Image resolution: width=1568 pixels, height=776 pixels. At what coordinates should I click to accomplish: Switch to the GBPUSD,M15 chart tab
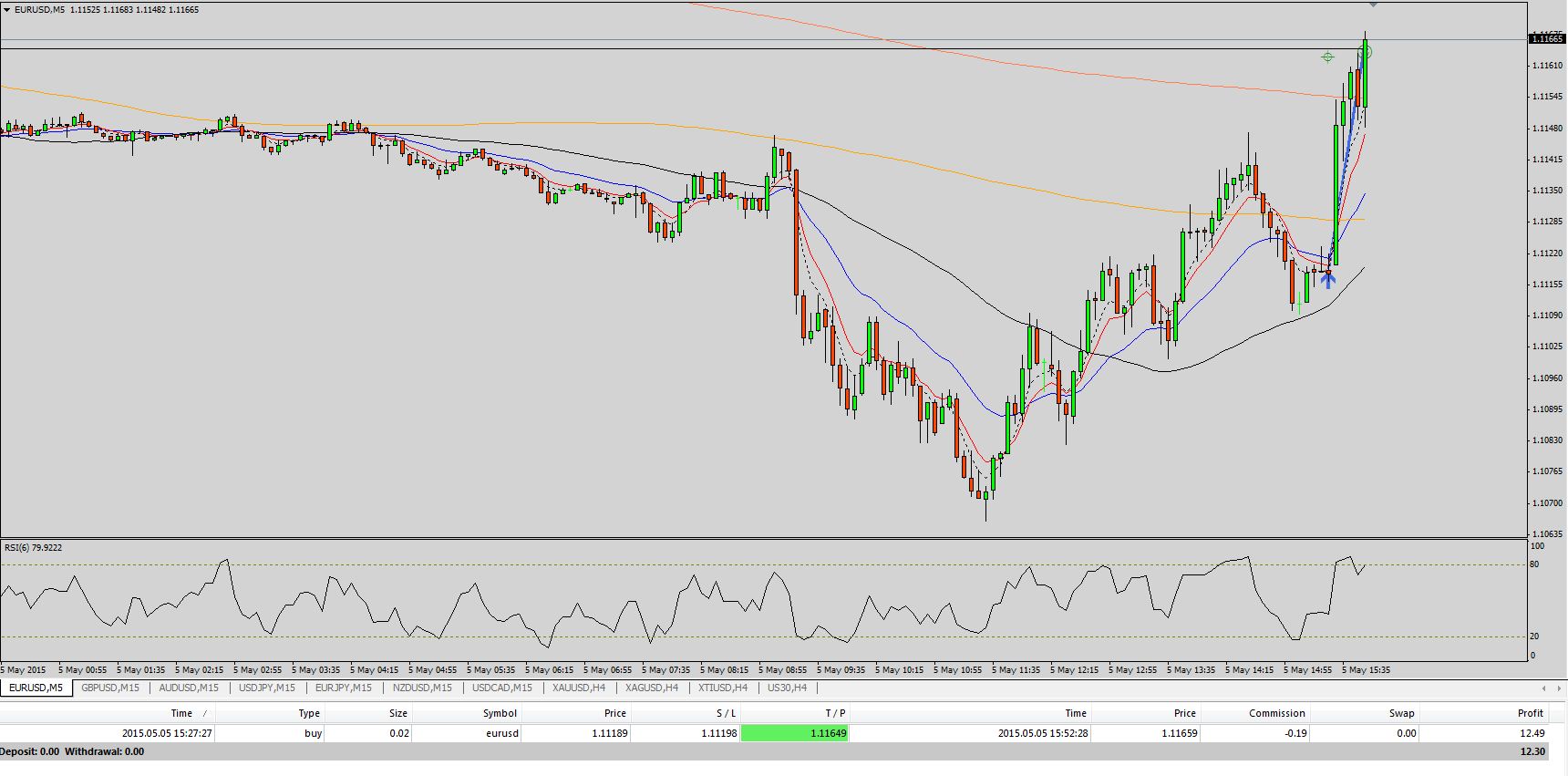pos(110,688)
